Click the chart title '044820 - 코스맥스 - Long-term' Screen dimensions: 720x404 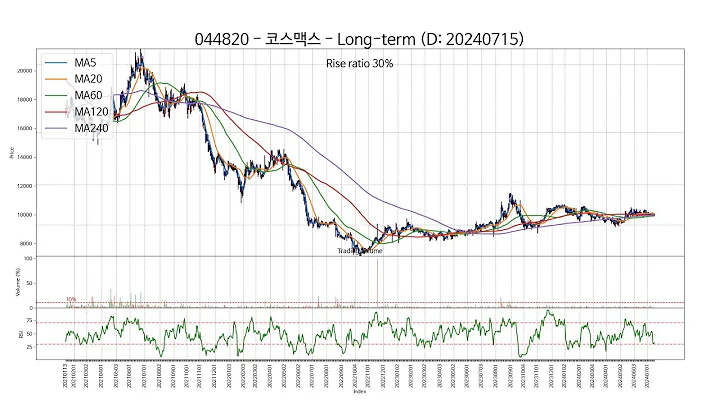(305, 39)
